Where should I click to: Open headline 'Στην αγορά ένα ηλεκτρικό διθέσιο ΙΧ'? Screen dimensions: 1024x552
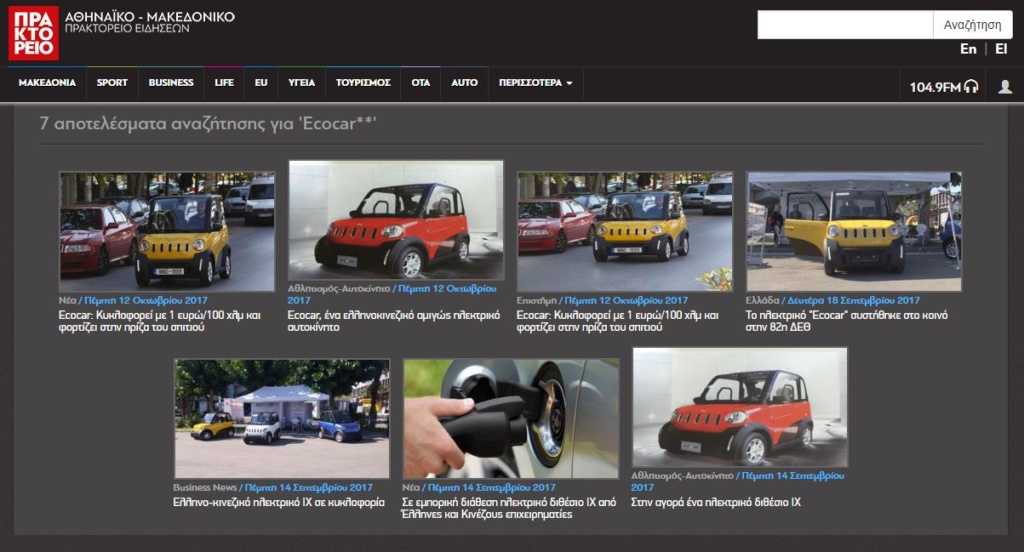(715, 502)
